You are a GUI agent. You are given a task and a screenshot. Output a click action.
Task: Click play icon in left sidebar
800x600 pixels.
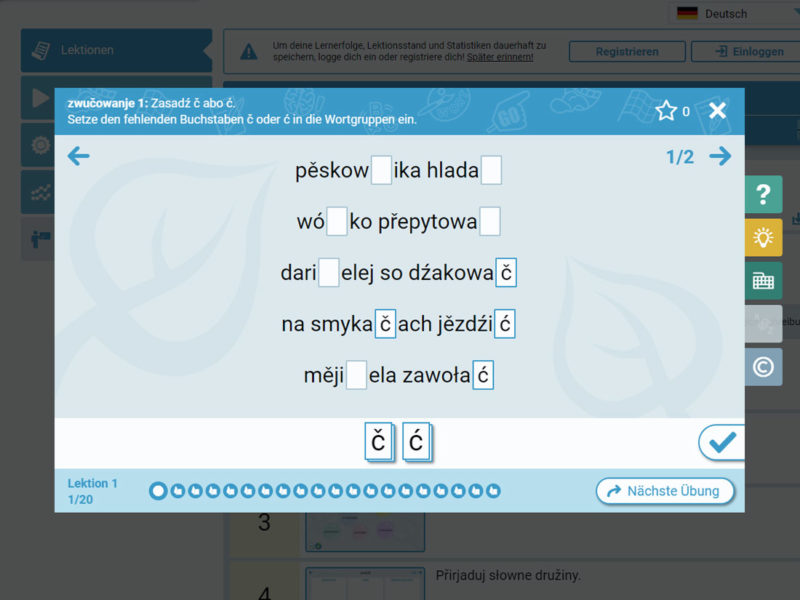(39, 97)
